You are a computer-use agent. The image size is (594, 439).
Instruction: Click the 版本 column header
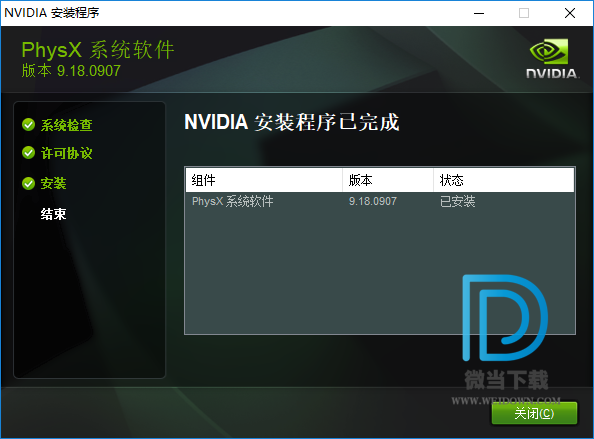point(388,180)
